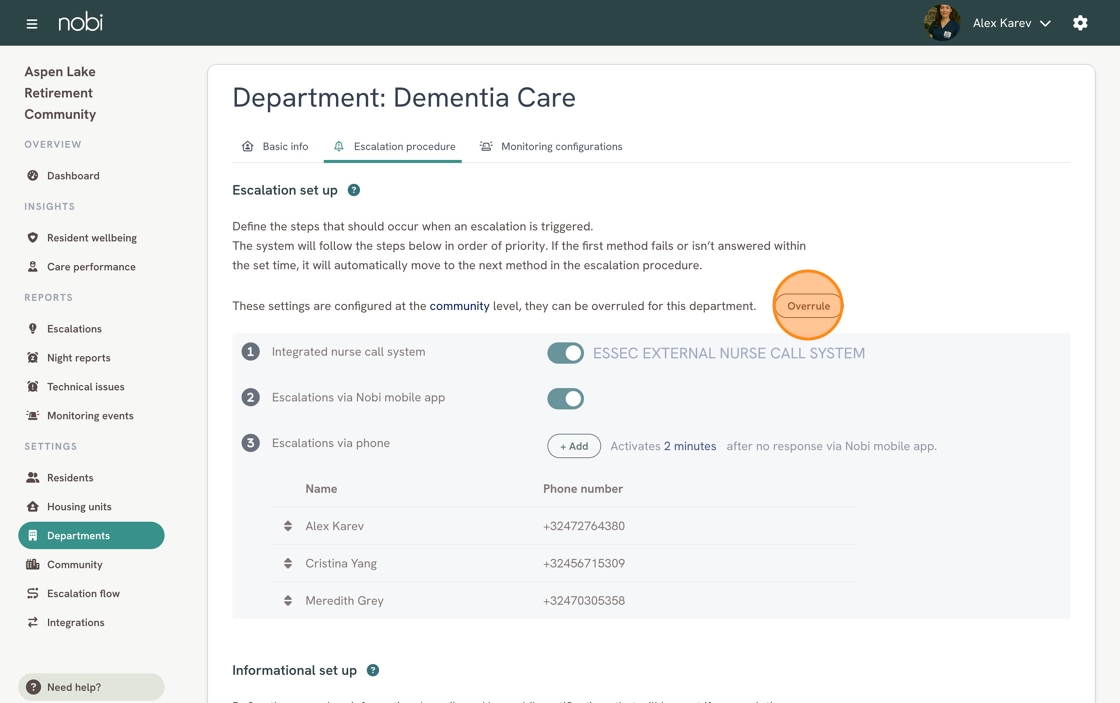Expand the Alex Karev user dropdown
Viewport: 1120px width, 703px height.
click(1011, 23)
